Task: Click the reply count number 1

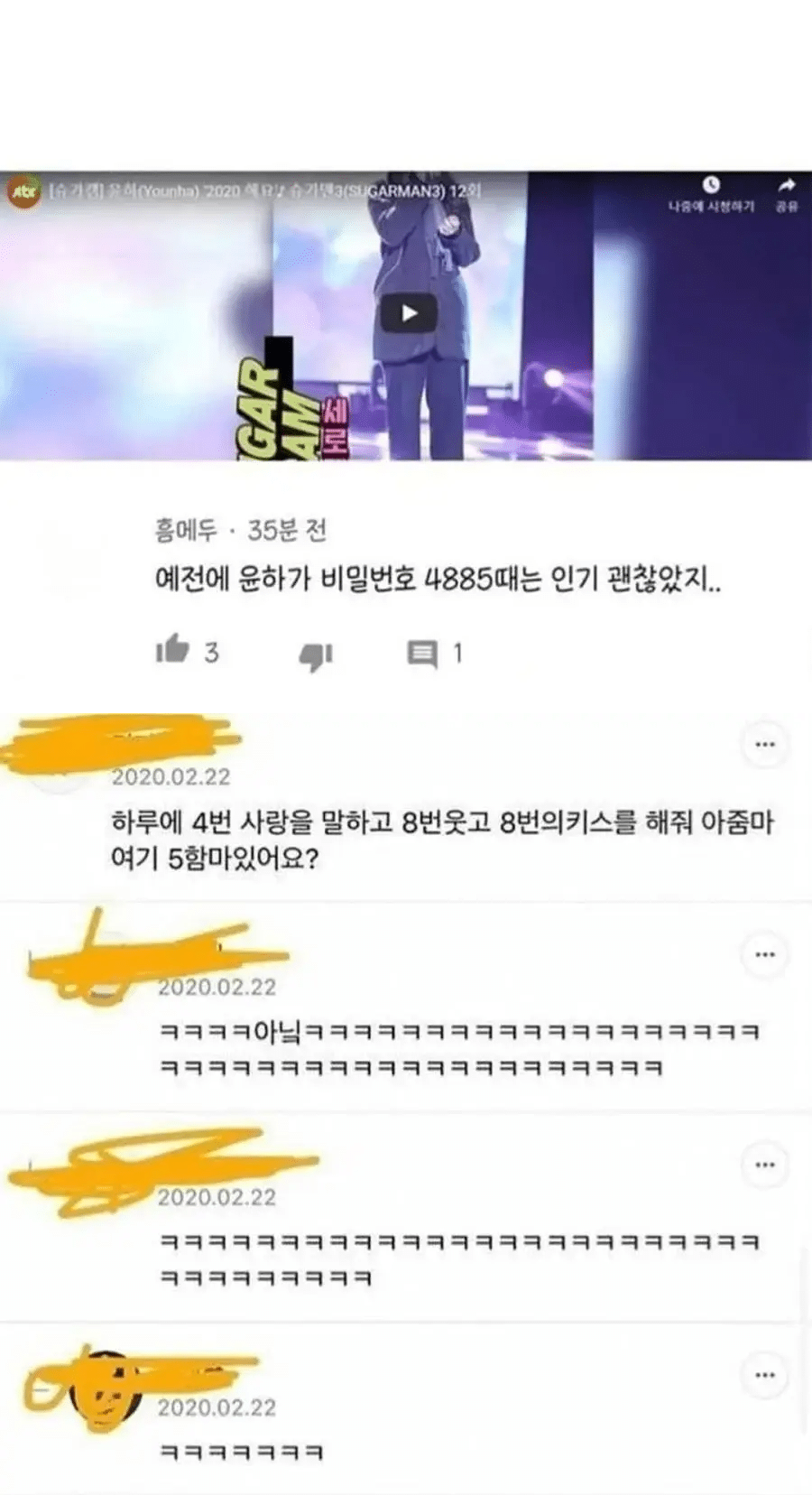Action: 457,653
